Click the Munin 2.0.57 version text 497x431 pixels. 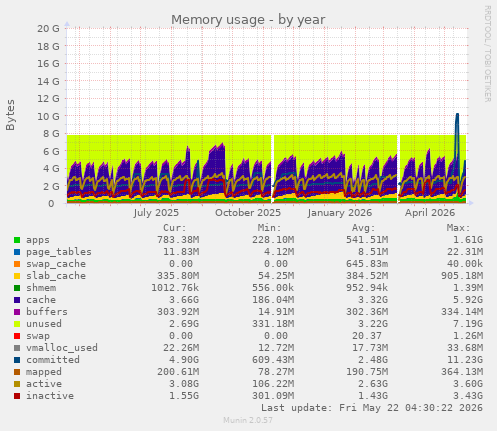248,420
